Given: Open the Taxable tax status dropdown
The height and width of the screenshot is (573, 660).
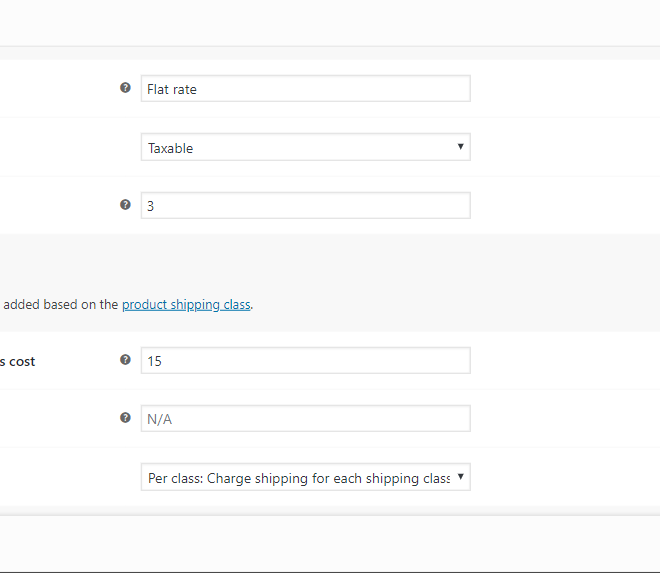Looking at the screenshot, I should 306,147.
